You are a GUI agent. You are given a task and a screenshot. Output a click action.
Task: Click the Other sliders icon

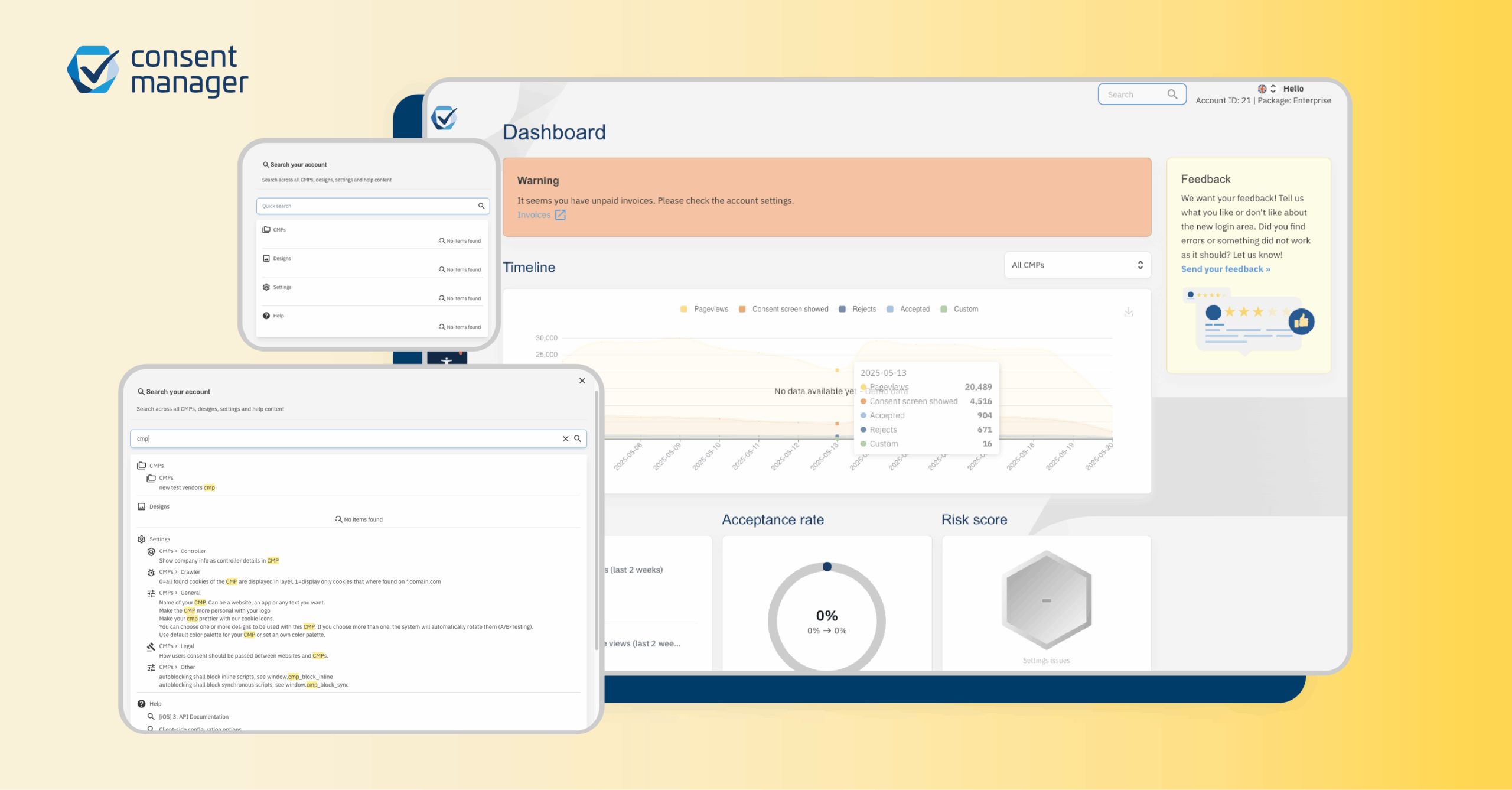(151, 667)
